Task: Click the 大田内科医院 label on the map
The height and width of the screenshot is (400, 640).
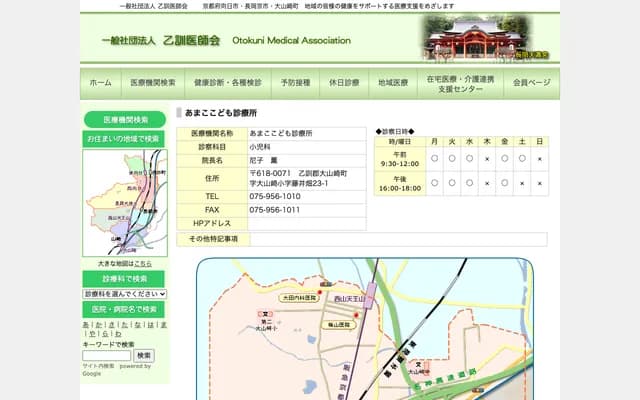Action: (x=299, y=297)
